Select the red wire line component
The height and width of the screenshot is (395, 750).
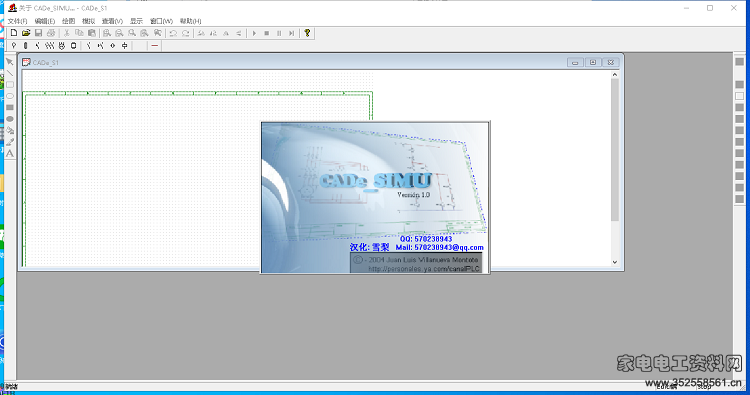click(154, 45)
